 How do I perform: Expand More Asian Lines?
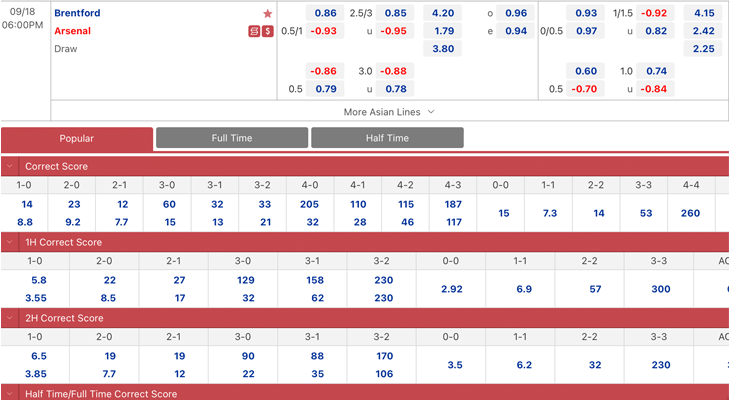389,112
